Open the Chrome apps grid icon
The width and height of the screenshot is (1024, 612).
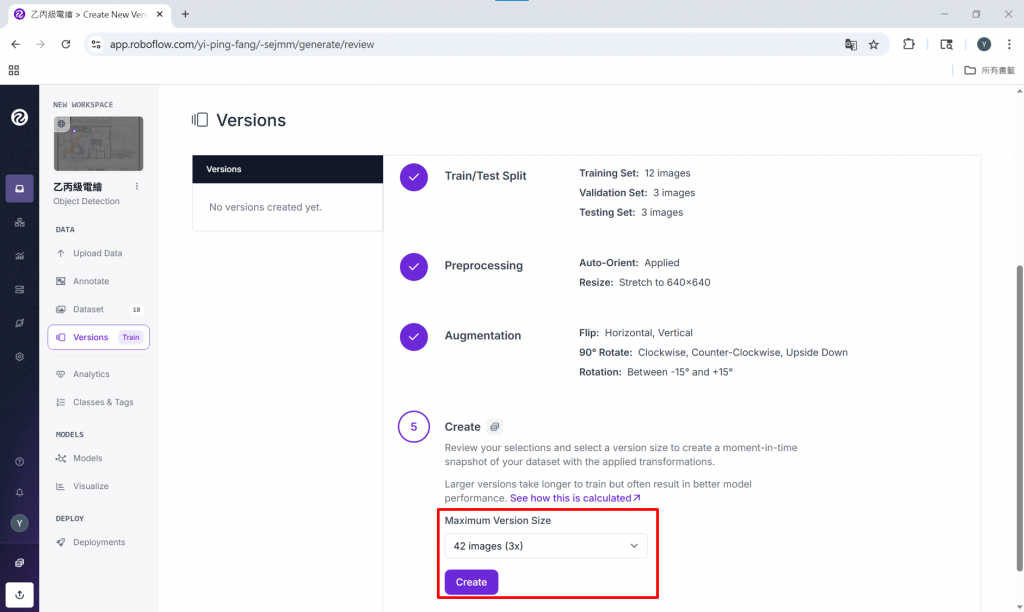click(14, 70)
